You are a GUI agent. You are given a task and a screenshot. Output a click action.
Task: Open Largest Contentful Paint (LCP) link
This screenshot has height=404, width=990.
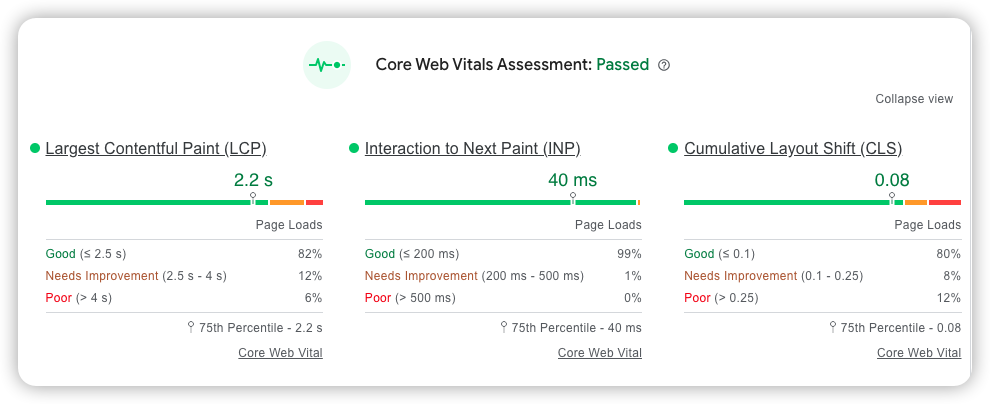tap(156, 149)
